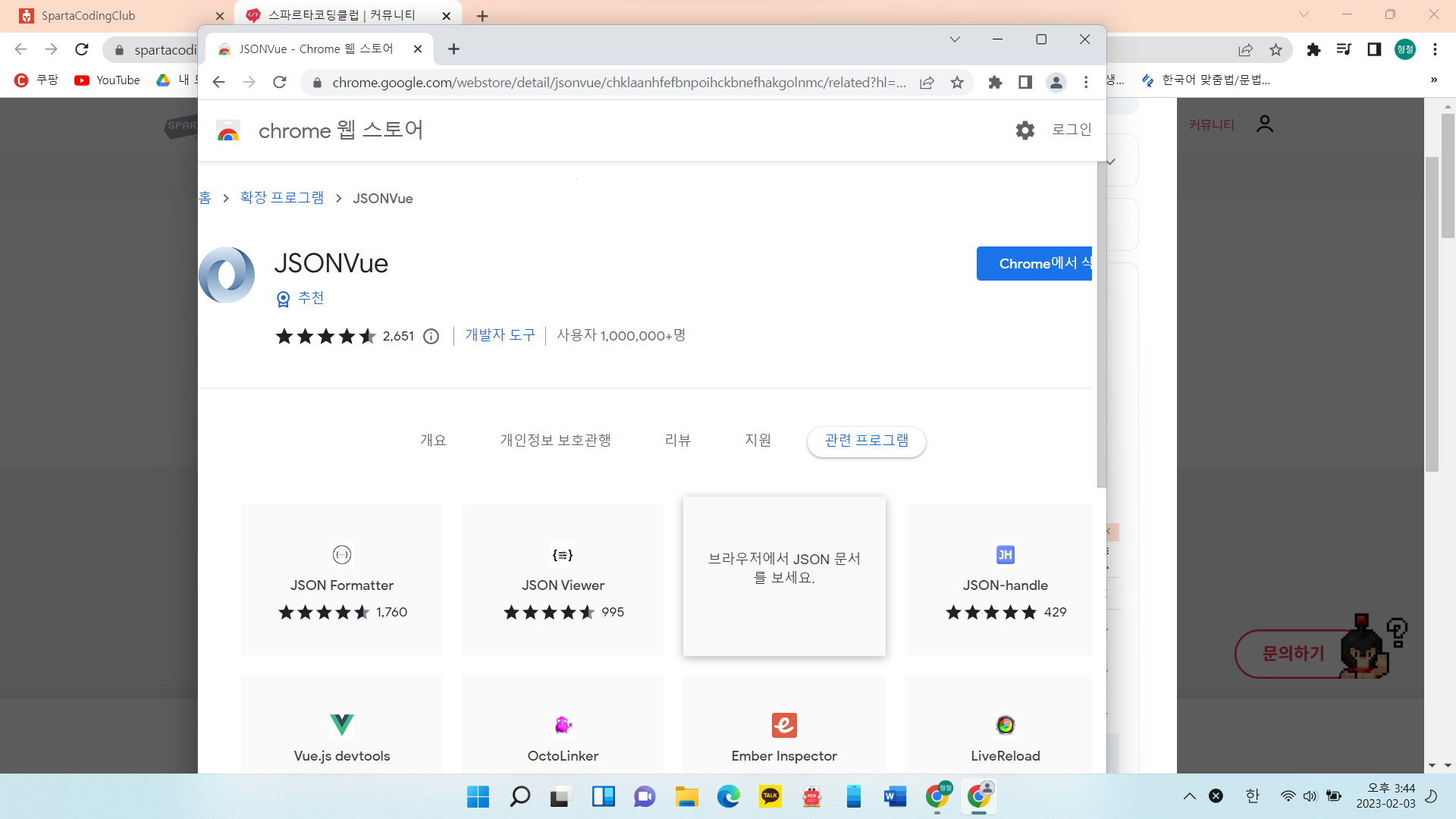Switch to the 리뷰 tab
The height and width of the screenshot is (819, 1456).
click(x=677, y=441)
